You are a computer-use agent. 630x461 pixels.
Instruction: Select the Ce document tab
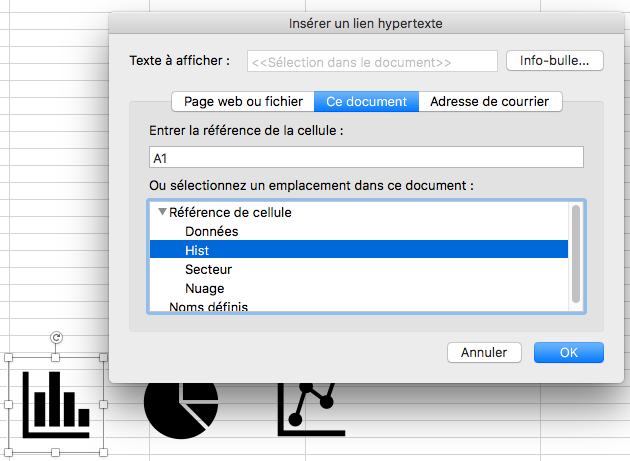pyautogui.click(x=366, y=101)
